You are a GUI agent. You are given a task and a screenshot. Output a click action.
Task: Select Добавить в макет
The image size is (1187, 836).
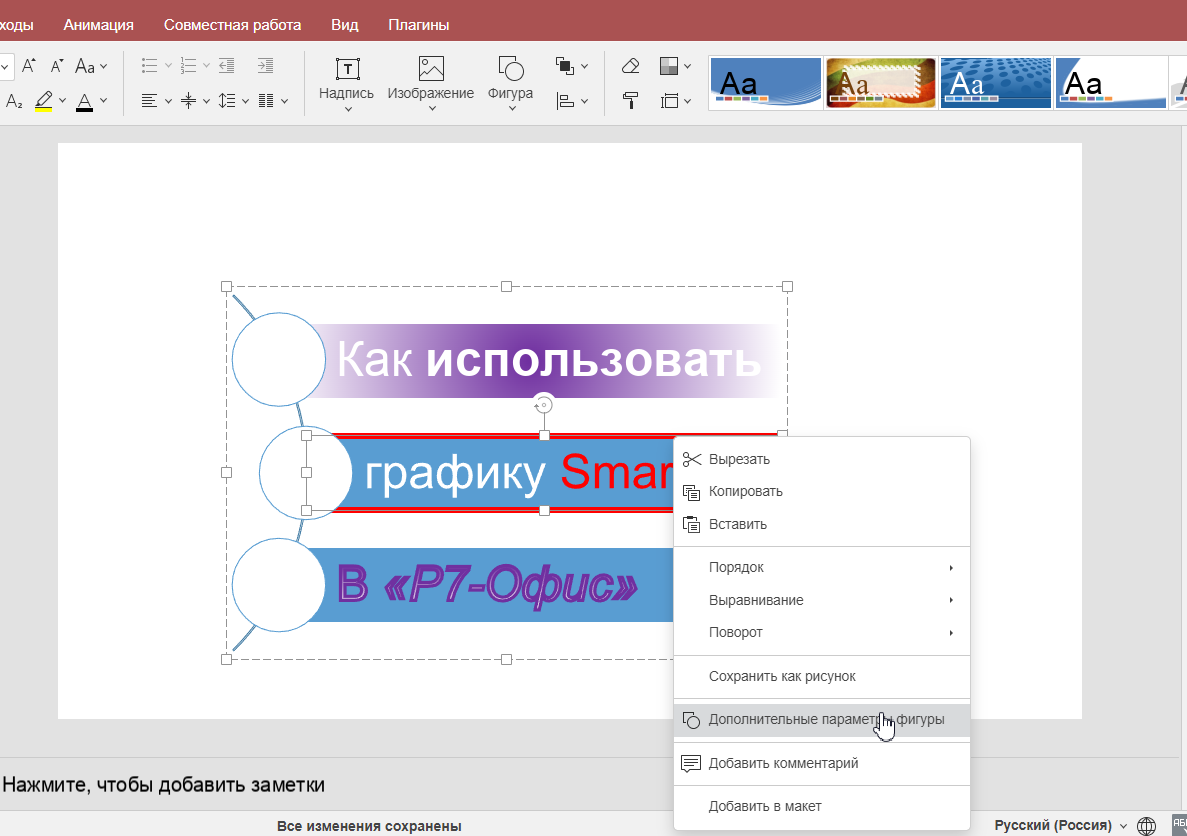821,806
